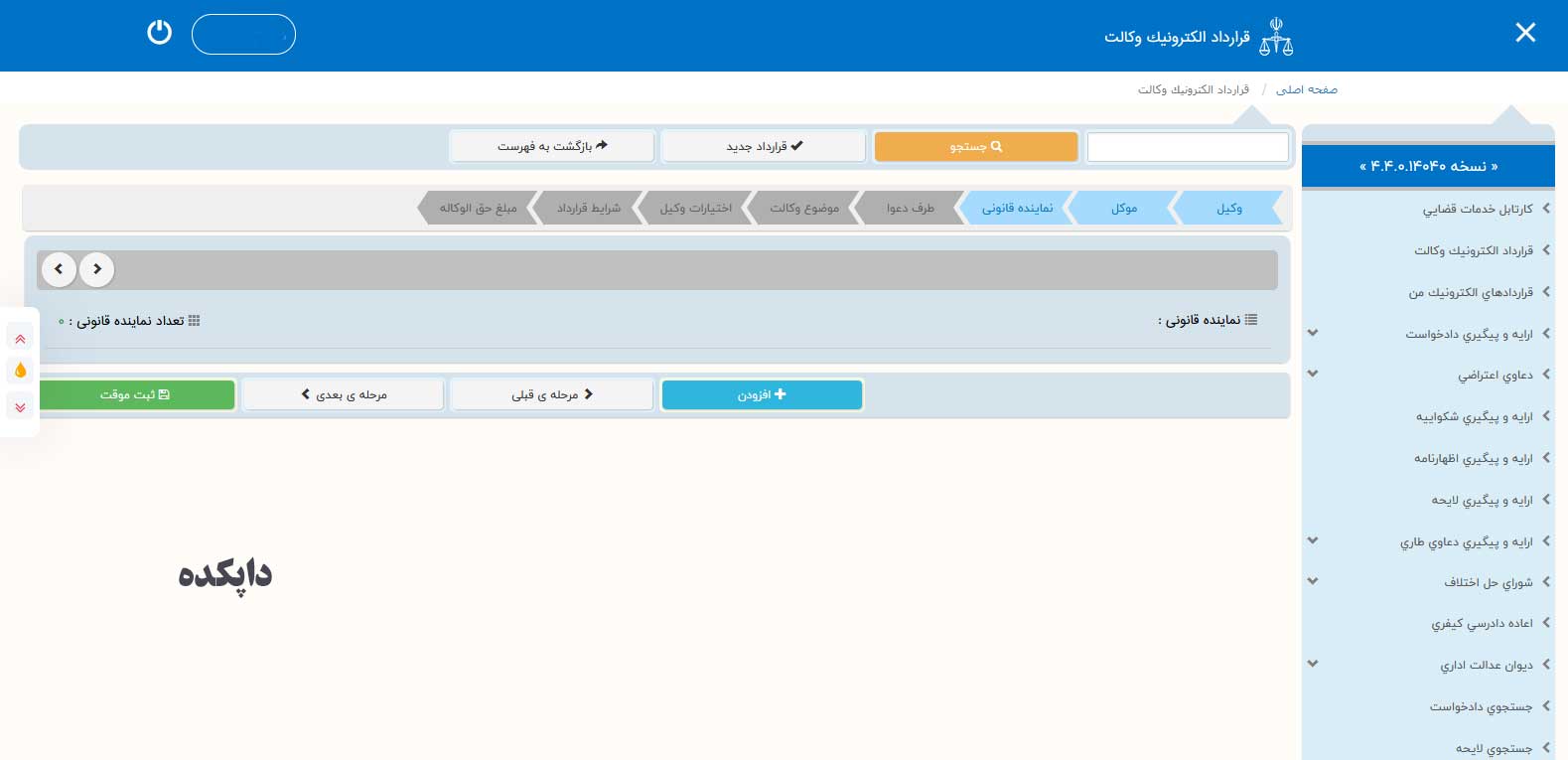Expand the ارایه و پیگیری دادخواست menu
The image size is (1568, 760).
[x=1313, y=333]
